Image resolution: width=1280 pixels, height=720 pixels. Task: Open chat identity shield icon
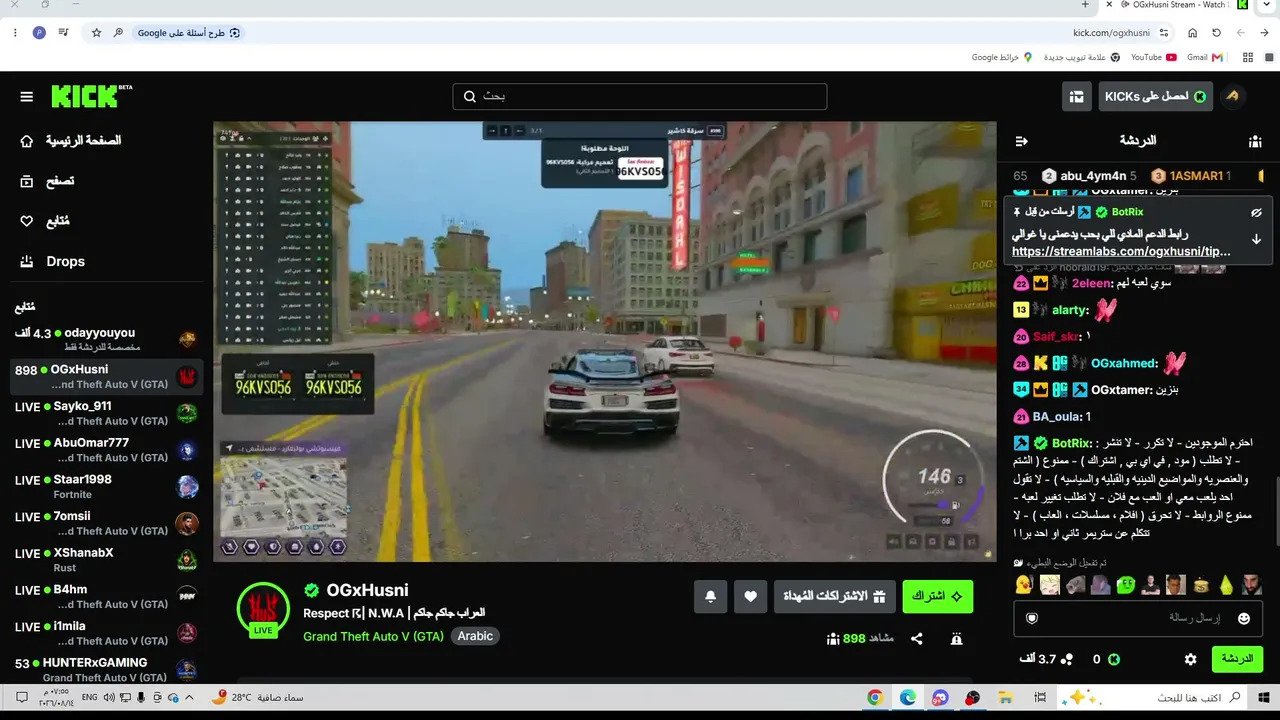(1032, 618)
